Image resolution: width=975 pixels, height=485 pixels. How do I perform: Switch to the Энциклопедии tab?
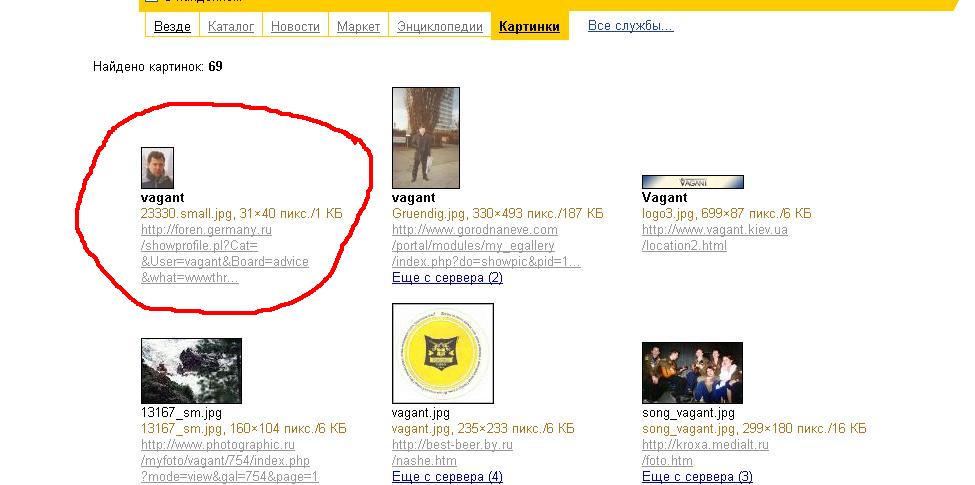click(x=439, y=27)
